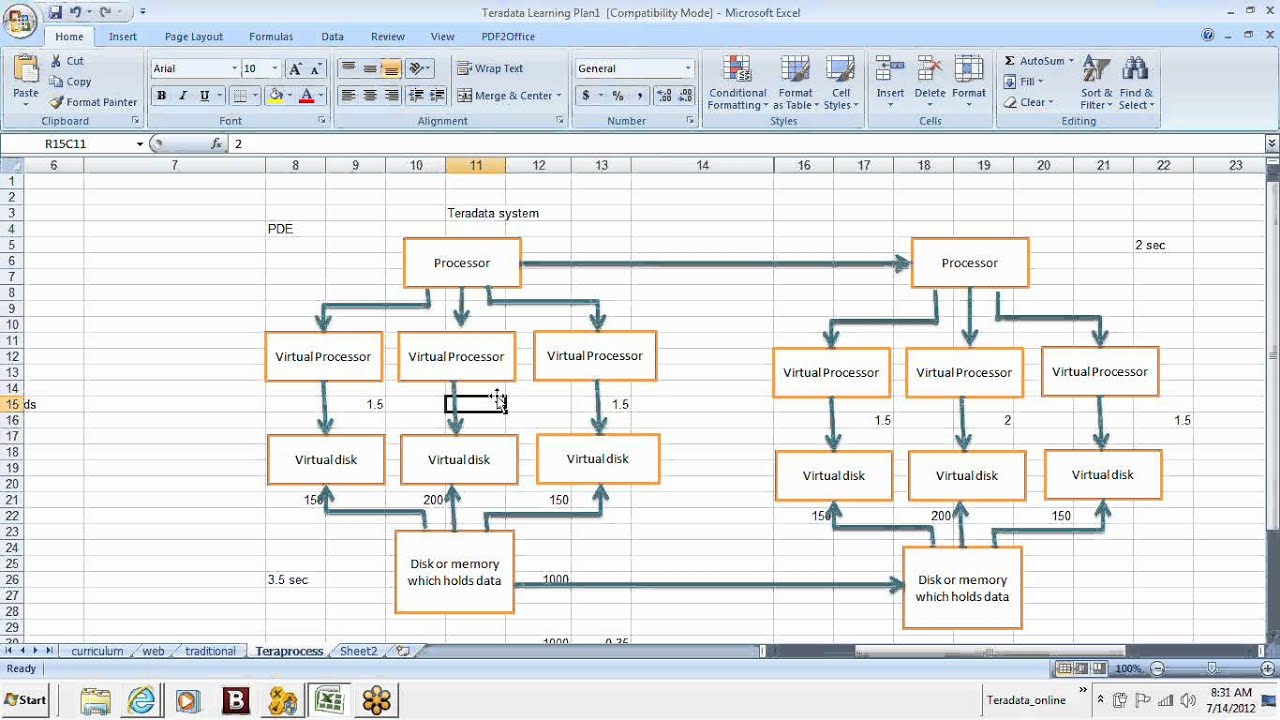
Task: Open the General number format dropdown
Action: tap(688, 69)
